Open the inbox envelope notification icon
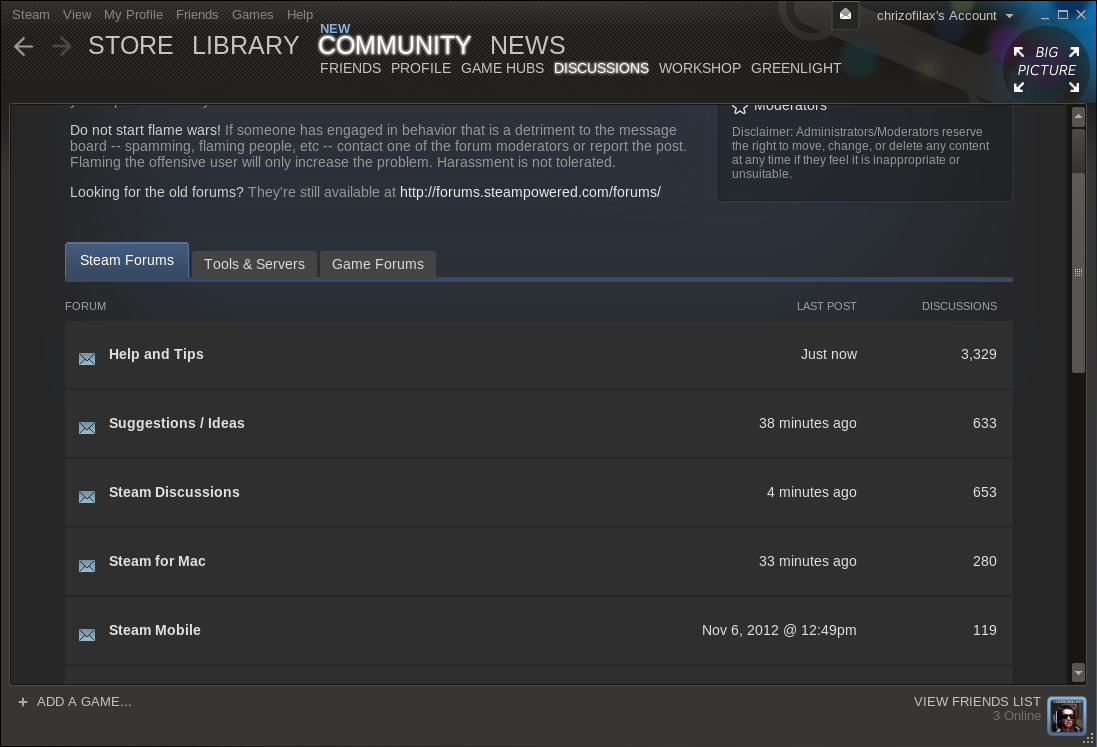This screenshot has width=1097, height=747. 845,15
